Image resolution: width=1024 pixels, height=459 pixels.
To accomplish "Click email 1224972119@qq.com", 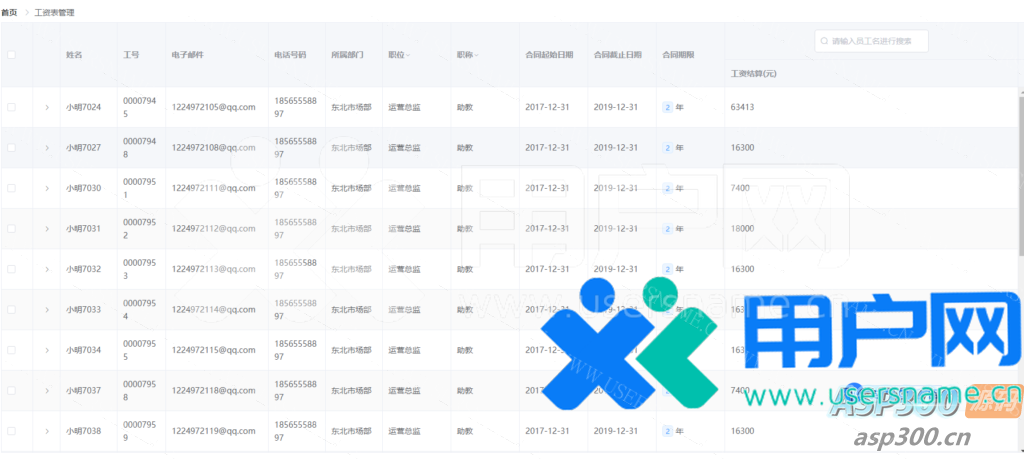I will [214, 431].
